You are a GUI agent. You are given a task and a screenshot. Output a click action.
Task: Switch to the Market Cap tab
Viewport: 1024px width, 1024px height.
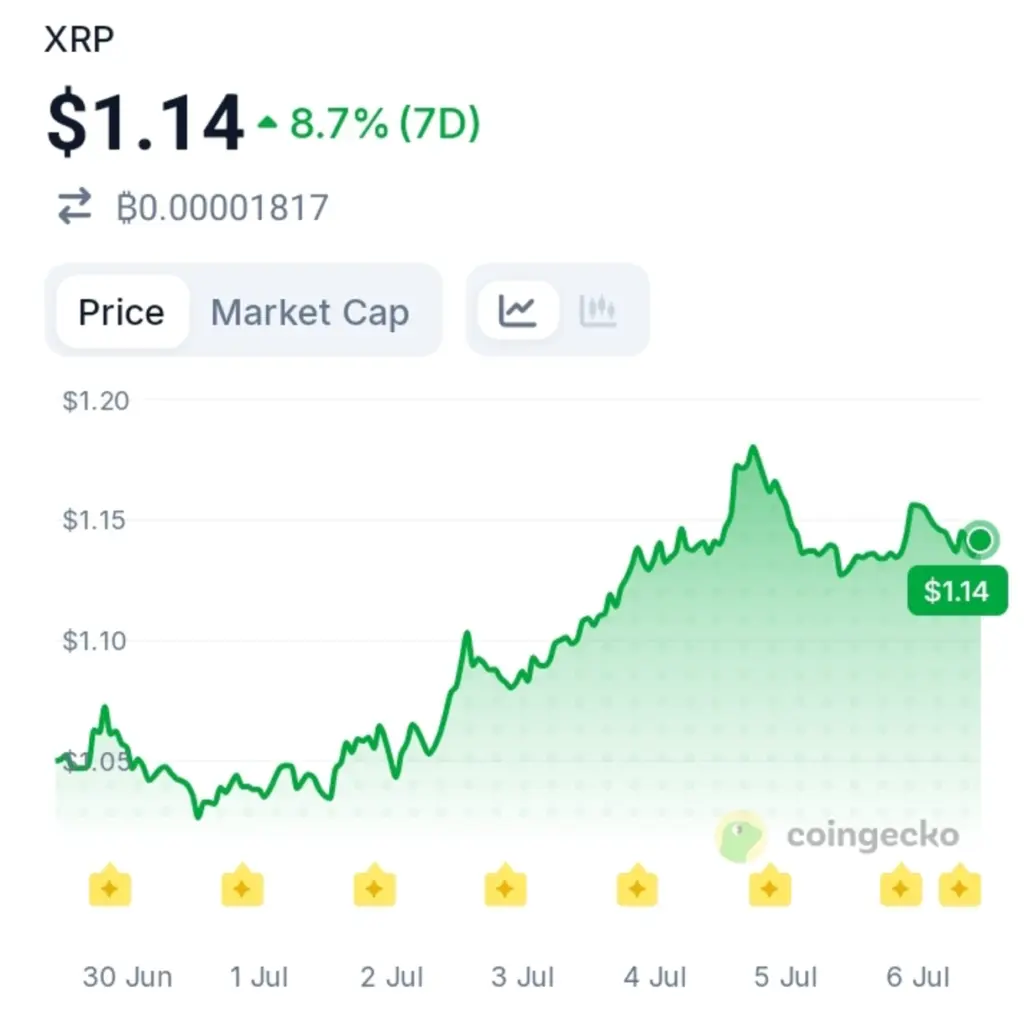[310, 312]
